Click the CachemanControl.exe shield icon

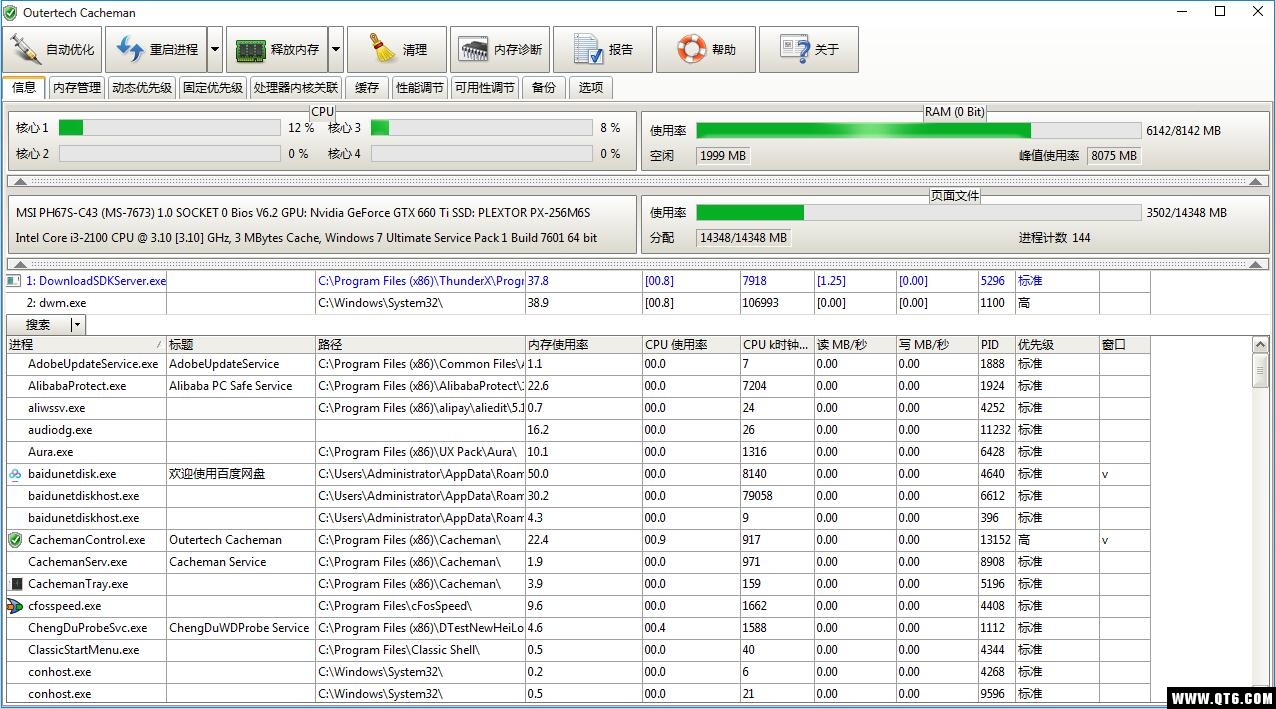click(x=15, y=540)
